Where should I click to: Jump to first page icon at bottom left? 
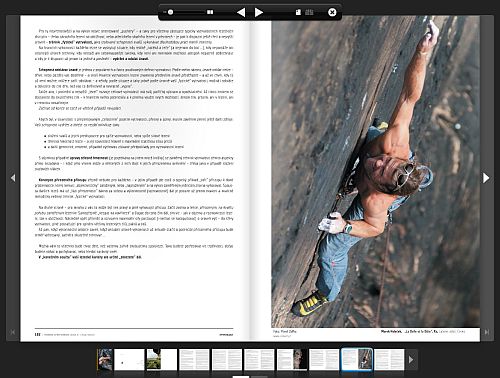tap(13, 332)
